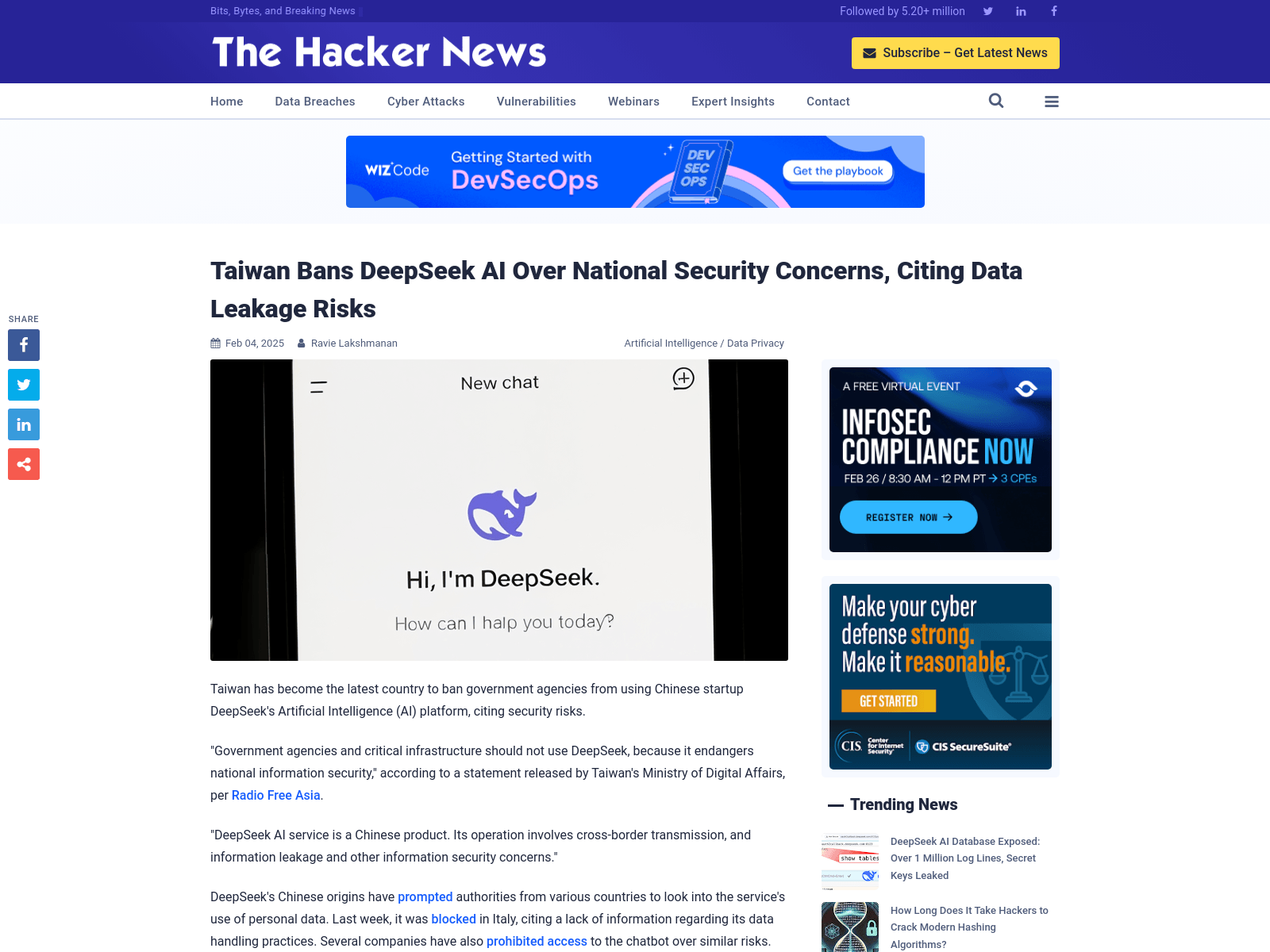Click the Trending News heading
The image size is (1270, 952).
tap(903, 804)
